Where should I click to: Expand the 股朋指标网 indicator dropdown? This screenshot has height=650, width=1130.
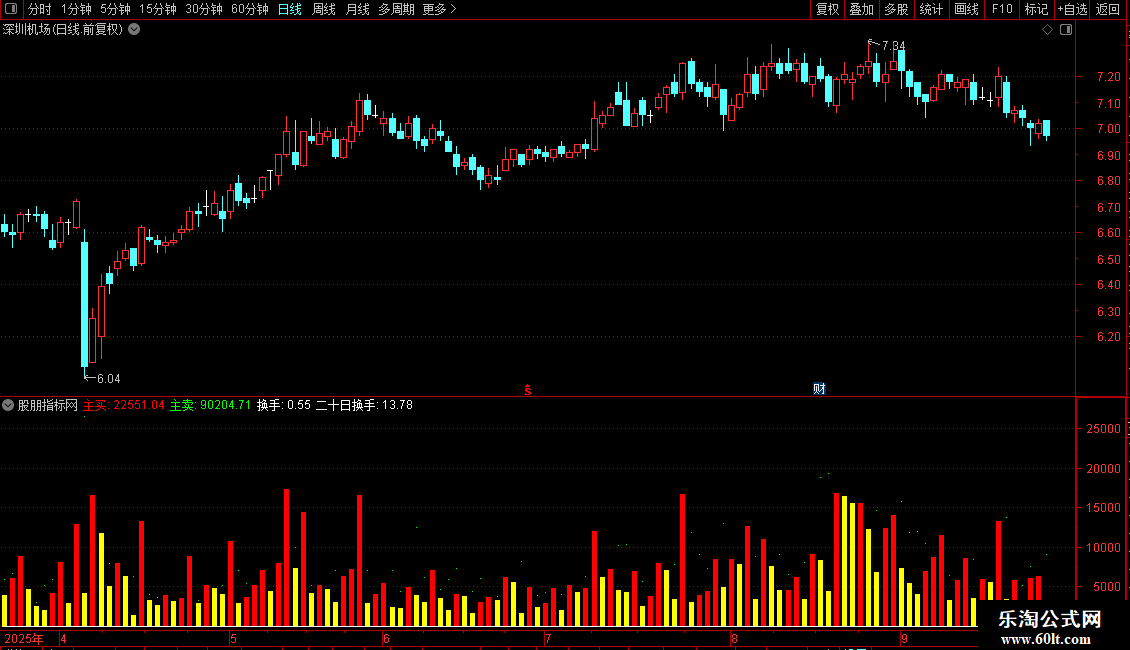pyautogui.click(x=8, y=405)
